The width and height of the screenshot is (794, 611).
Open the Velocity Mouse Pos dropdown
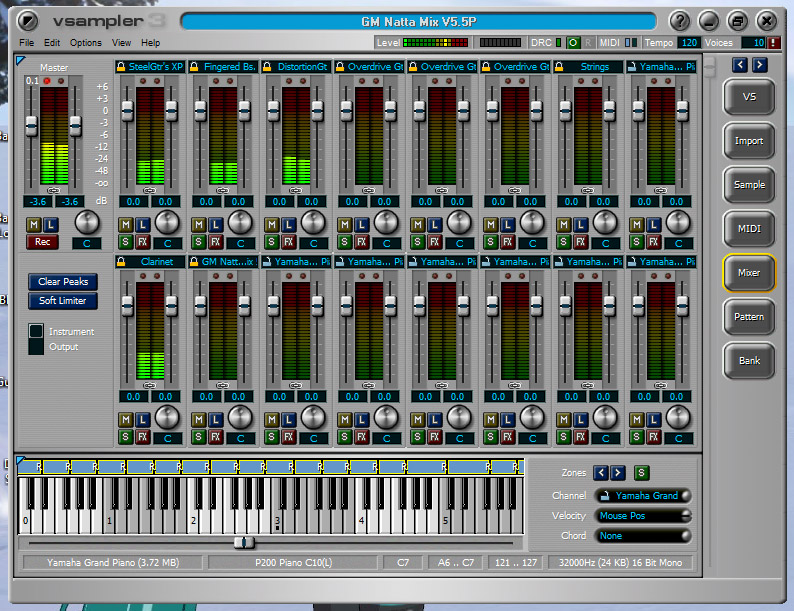pos(643,516)
